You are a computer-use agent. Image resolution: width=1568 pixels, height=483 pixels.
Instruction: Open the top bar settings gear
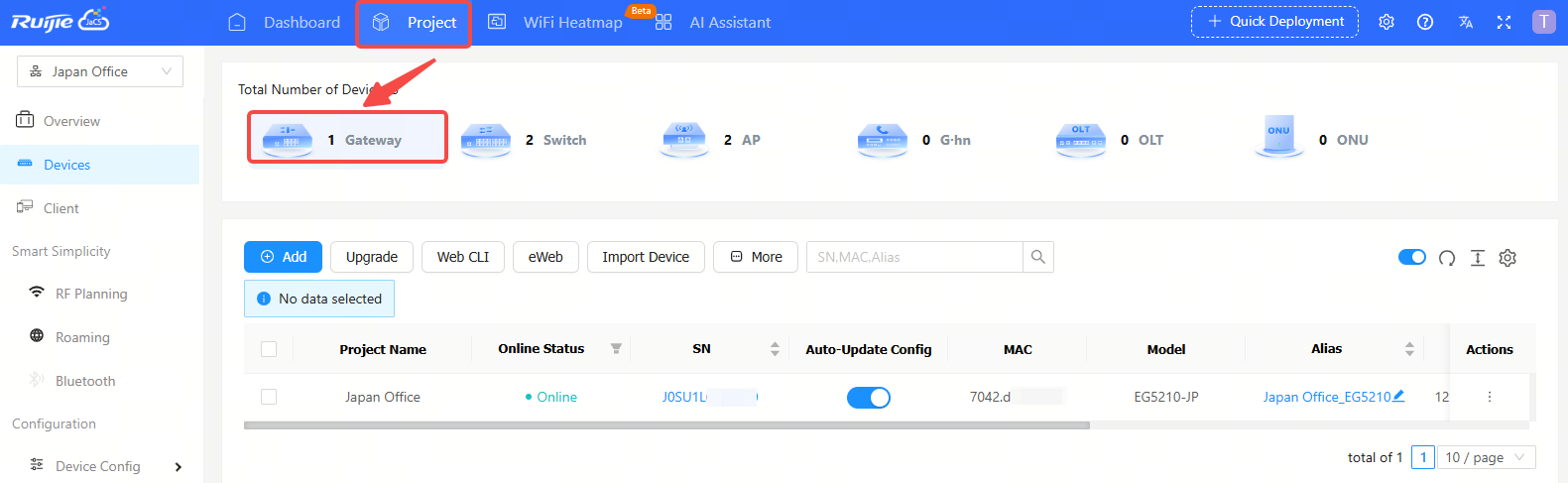tap(1387, 22)
